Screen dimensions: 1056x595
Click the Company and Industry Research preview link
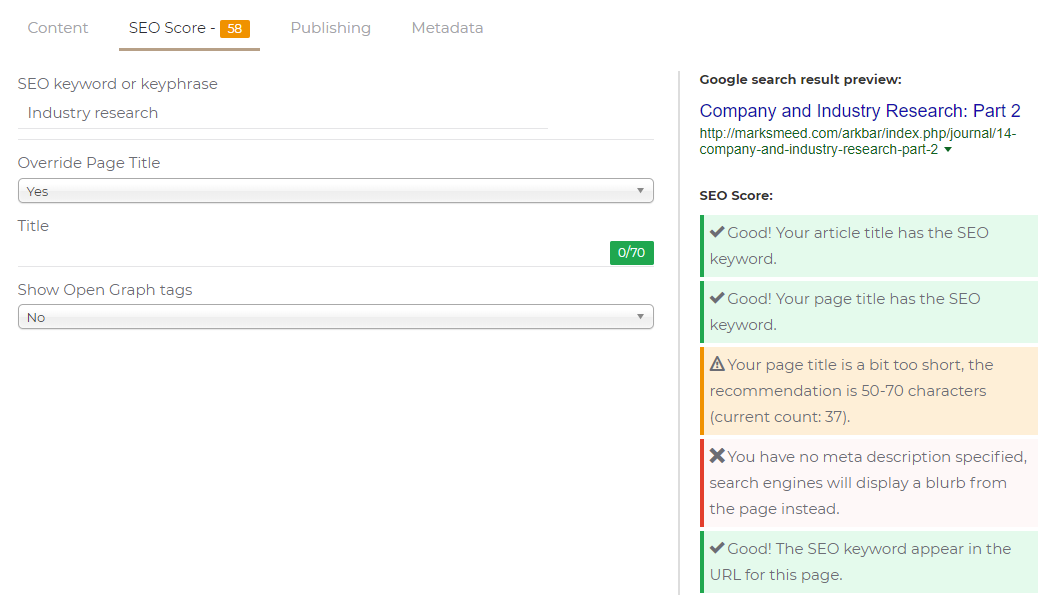[861, 110]
